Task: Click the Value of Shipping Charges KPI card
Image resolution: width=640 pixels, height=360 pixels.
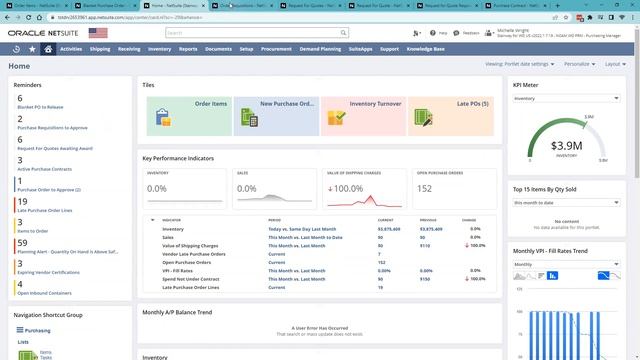Action: (364, 189)
